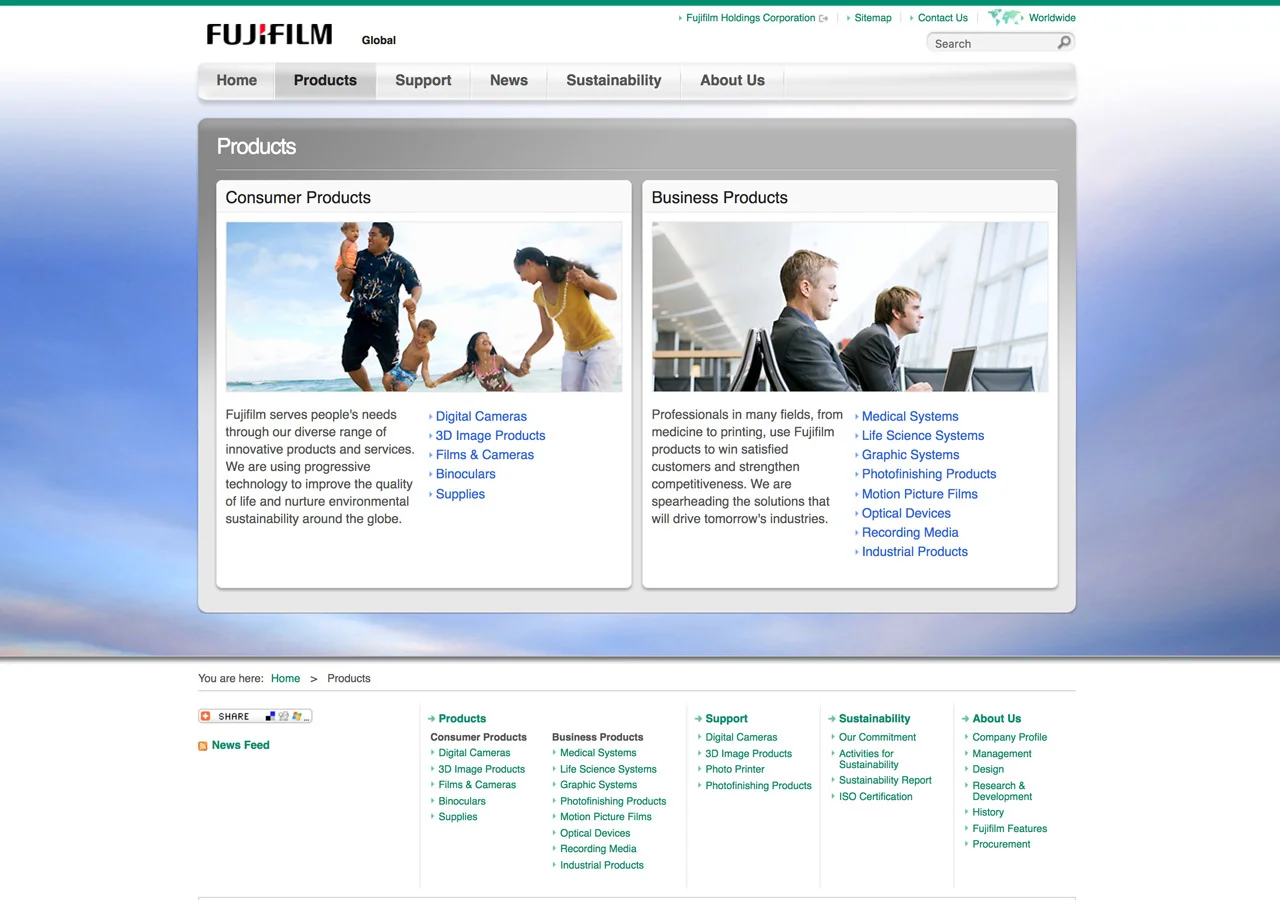
Task: Open Digital Cameras under footer Consumer Products
Action: (x=474, y=753)
